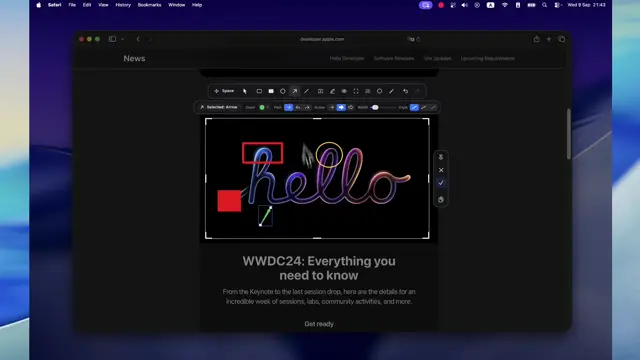Screen dimensions: 640x360
Task: Confirm the capture with checkmark
Action: tap(441, 183)
